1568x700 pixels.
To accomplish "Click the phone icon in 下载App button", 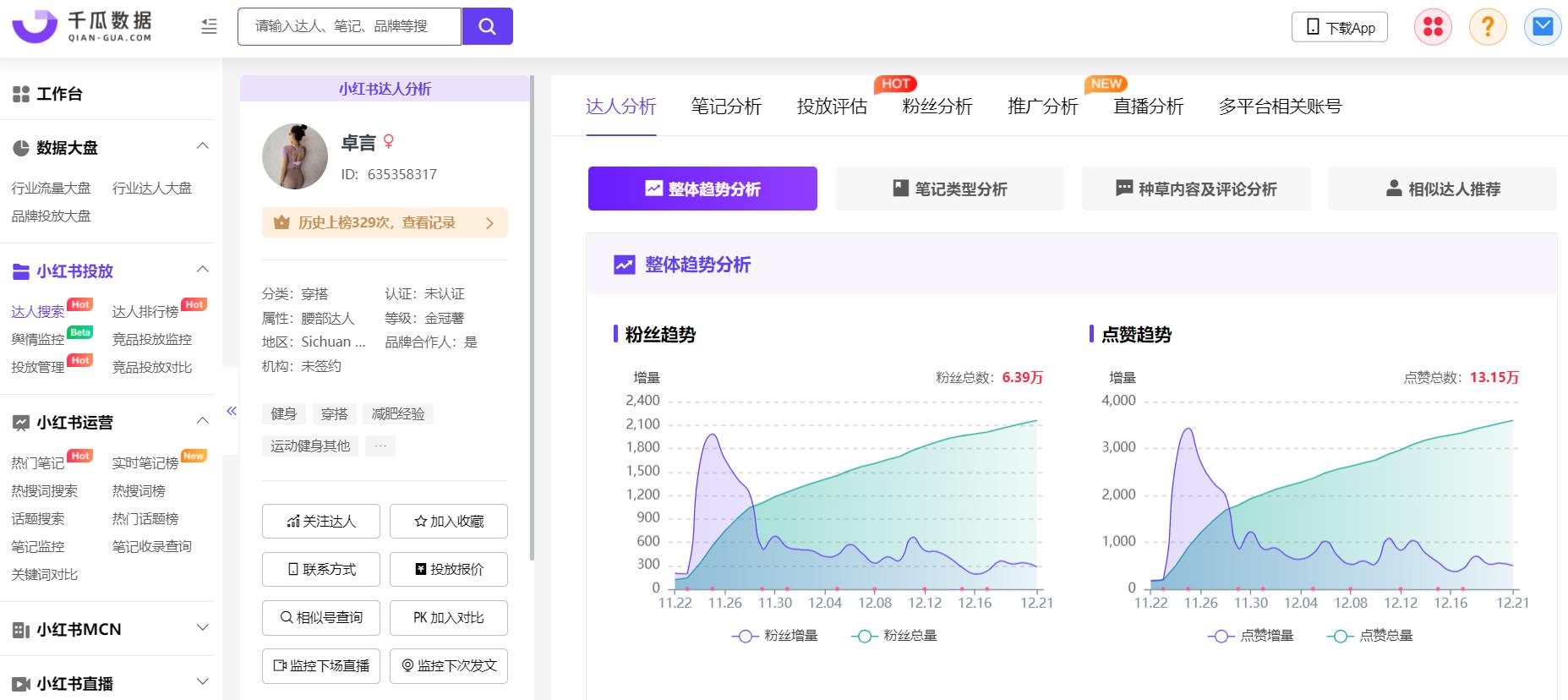I will point(1313,27).
